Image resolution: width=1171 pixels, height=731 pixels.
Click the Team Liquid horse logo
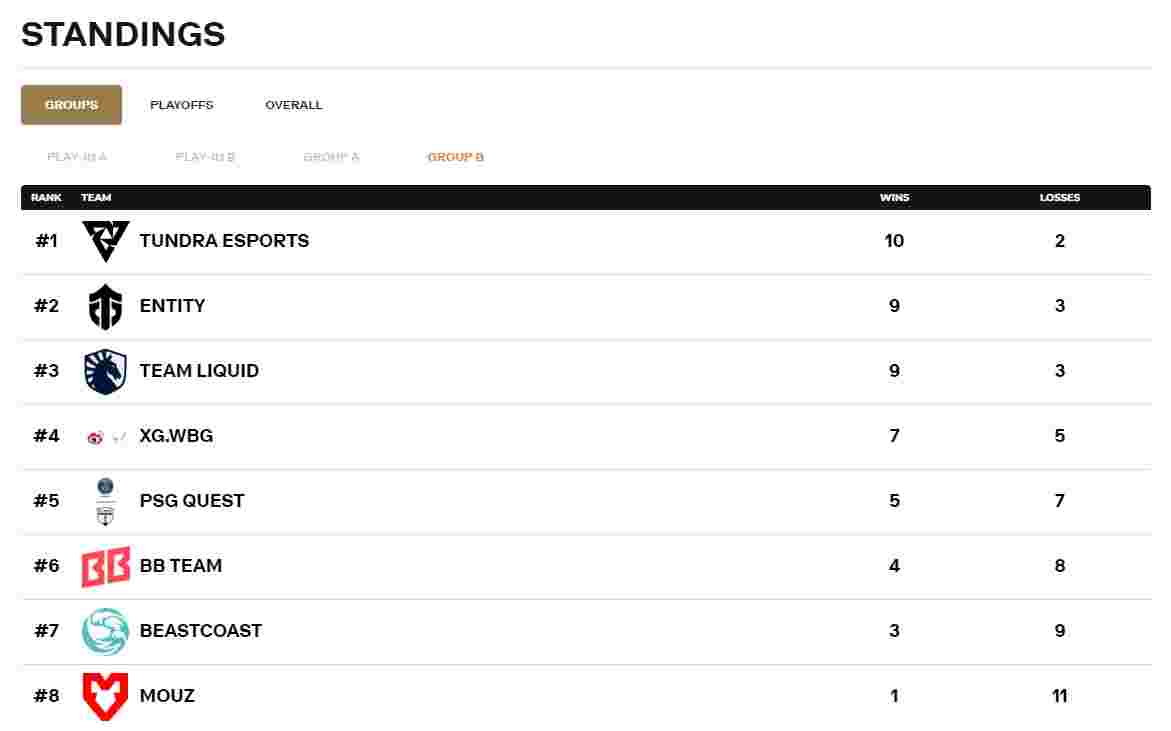105,371
